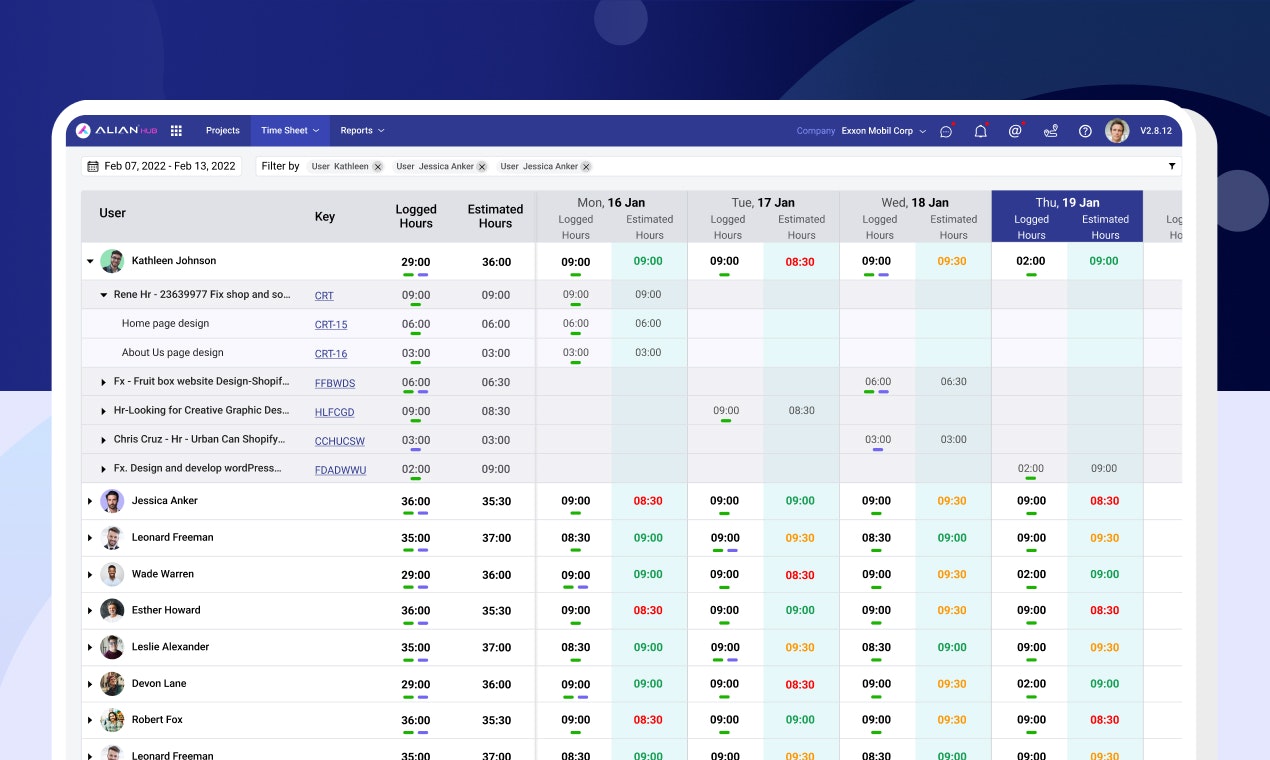1270x760 pixels.
Task: Expand the Fx - Fruit box website project
Action: (104, 382)
